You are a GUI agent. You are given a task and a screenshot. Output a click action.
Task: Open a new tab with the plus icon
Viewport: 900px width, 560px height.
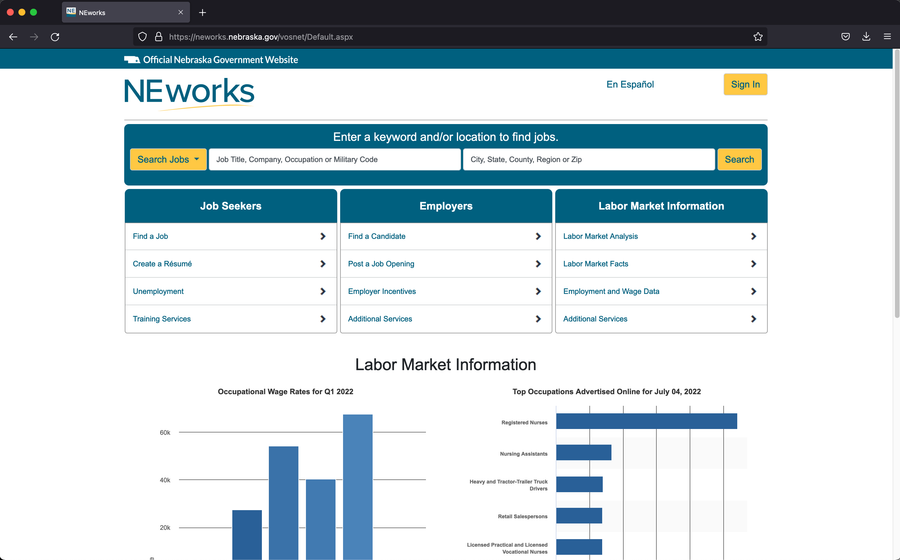tap(202, 13)
